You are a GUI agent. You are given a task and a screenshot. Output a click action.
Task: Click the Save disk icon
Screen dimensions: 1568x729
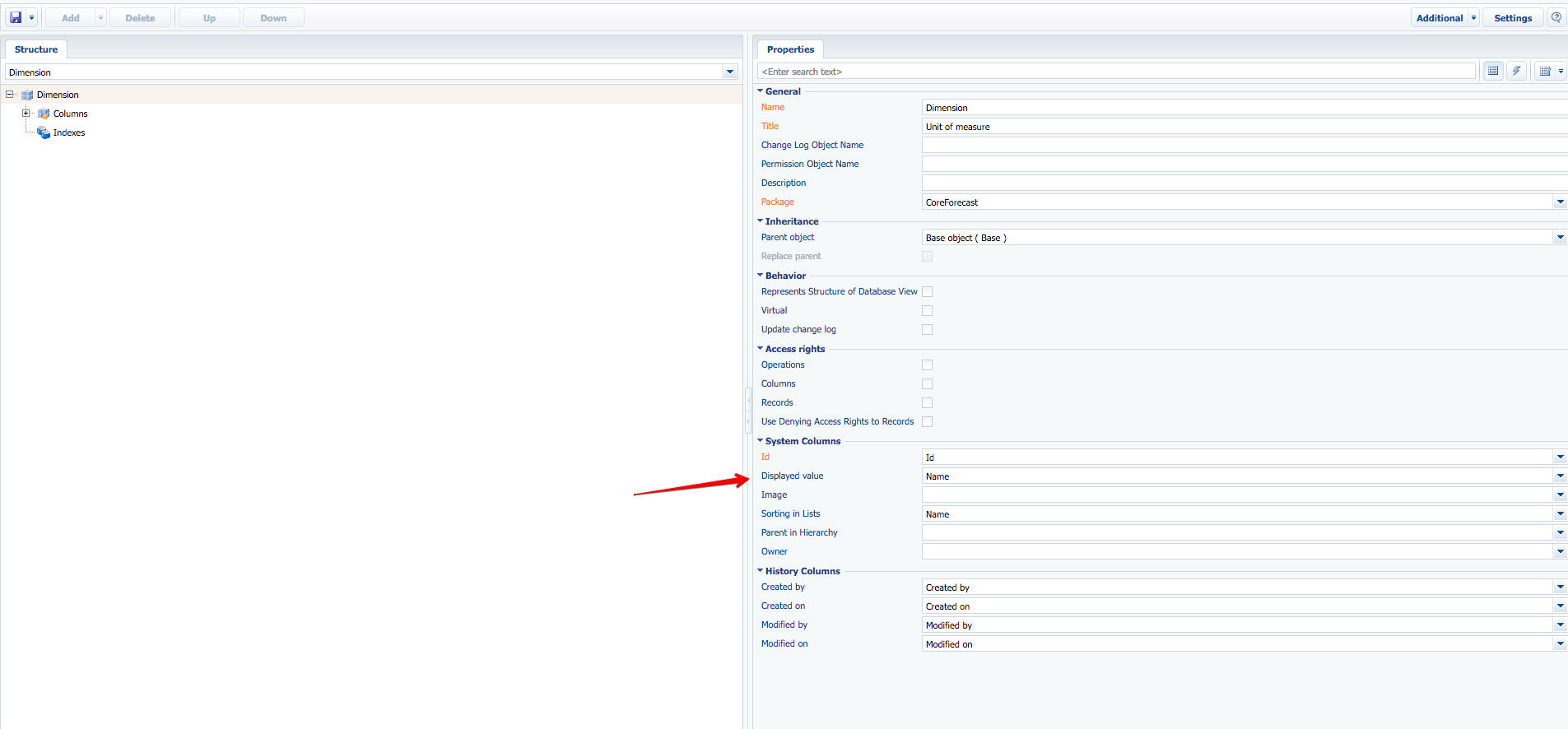tap(16, 17)
